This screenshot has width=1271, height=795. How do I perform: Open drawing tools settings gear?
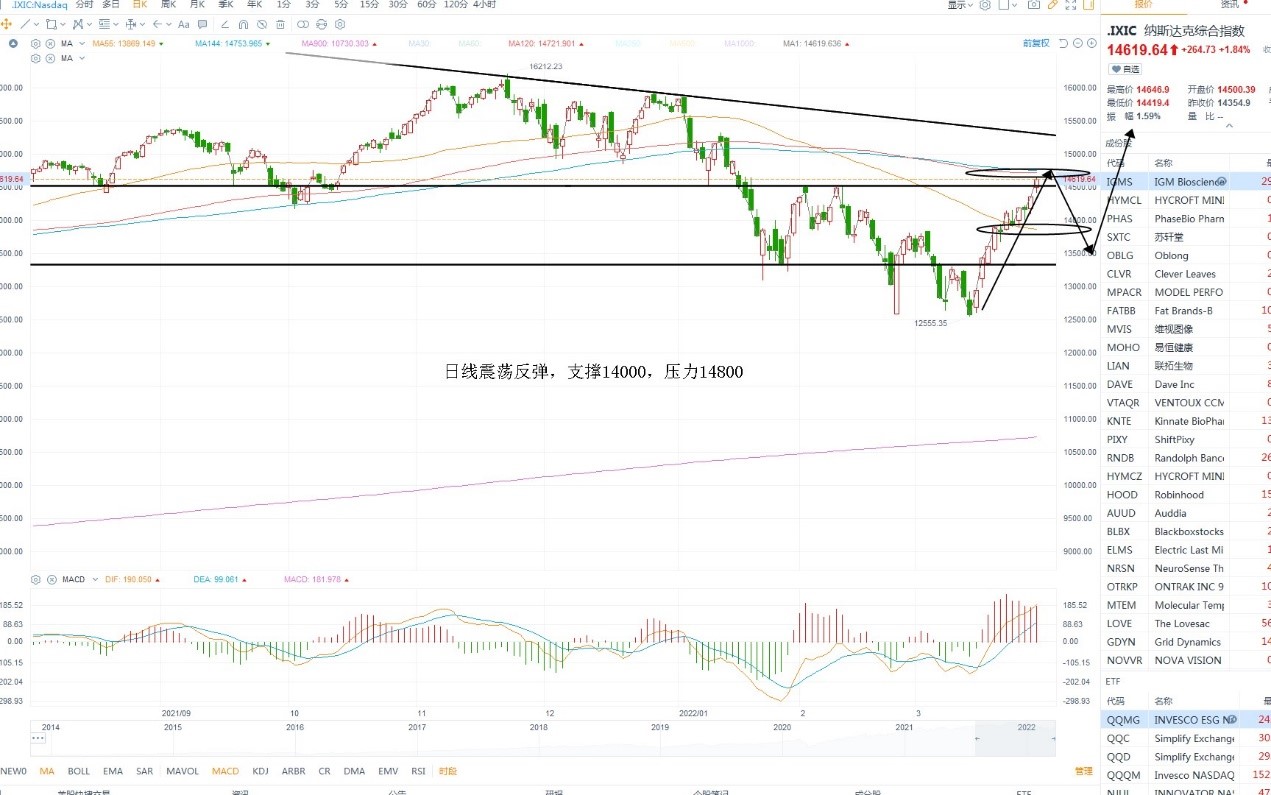[340, 24]
